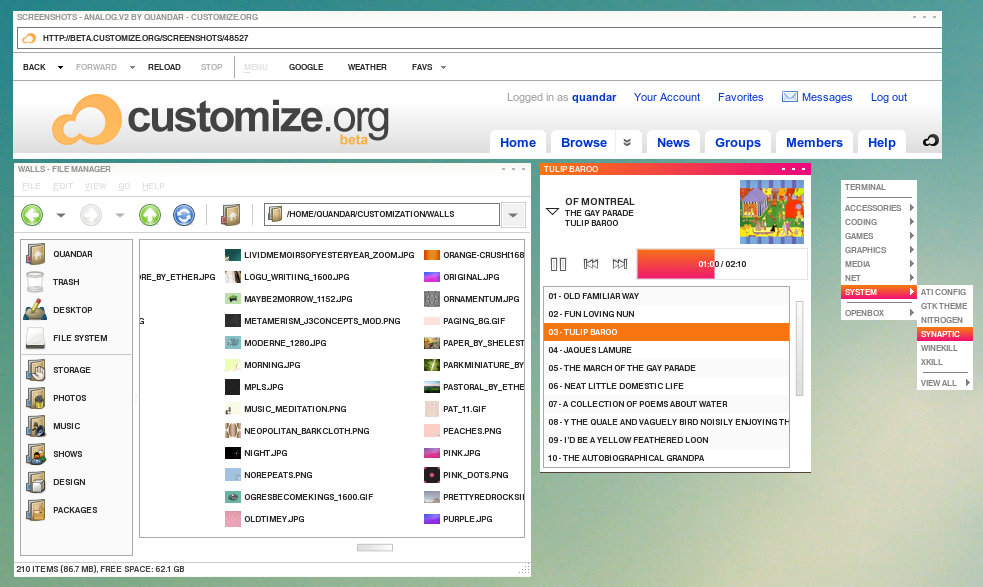The height and width of the screenshot is (587, 983).
Task: Click Log out link
Action: tap(888, 97)
